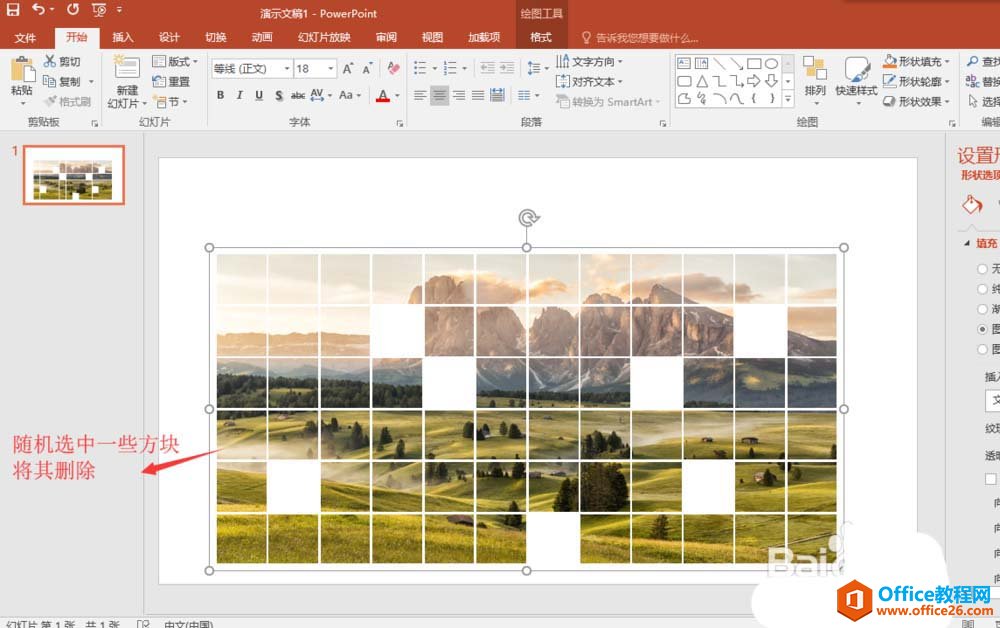Select the first fill radio option

pyautogui.click(x=982, y=269)
